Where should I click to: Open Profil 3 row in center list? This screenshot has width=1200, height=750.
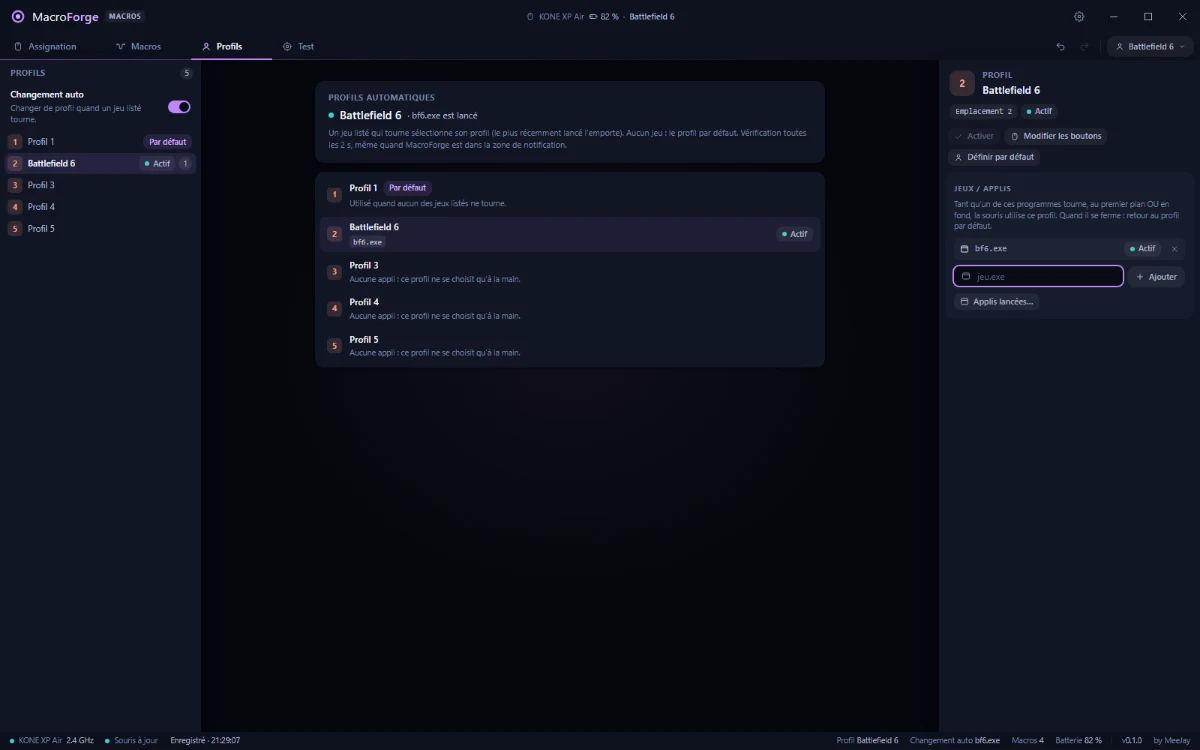click(570, 272)
